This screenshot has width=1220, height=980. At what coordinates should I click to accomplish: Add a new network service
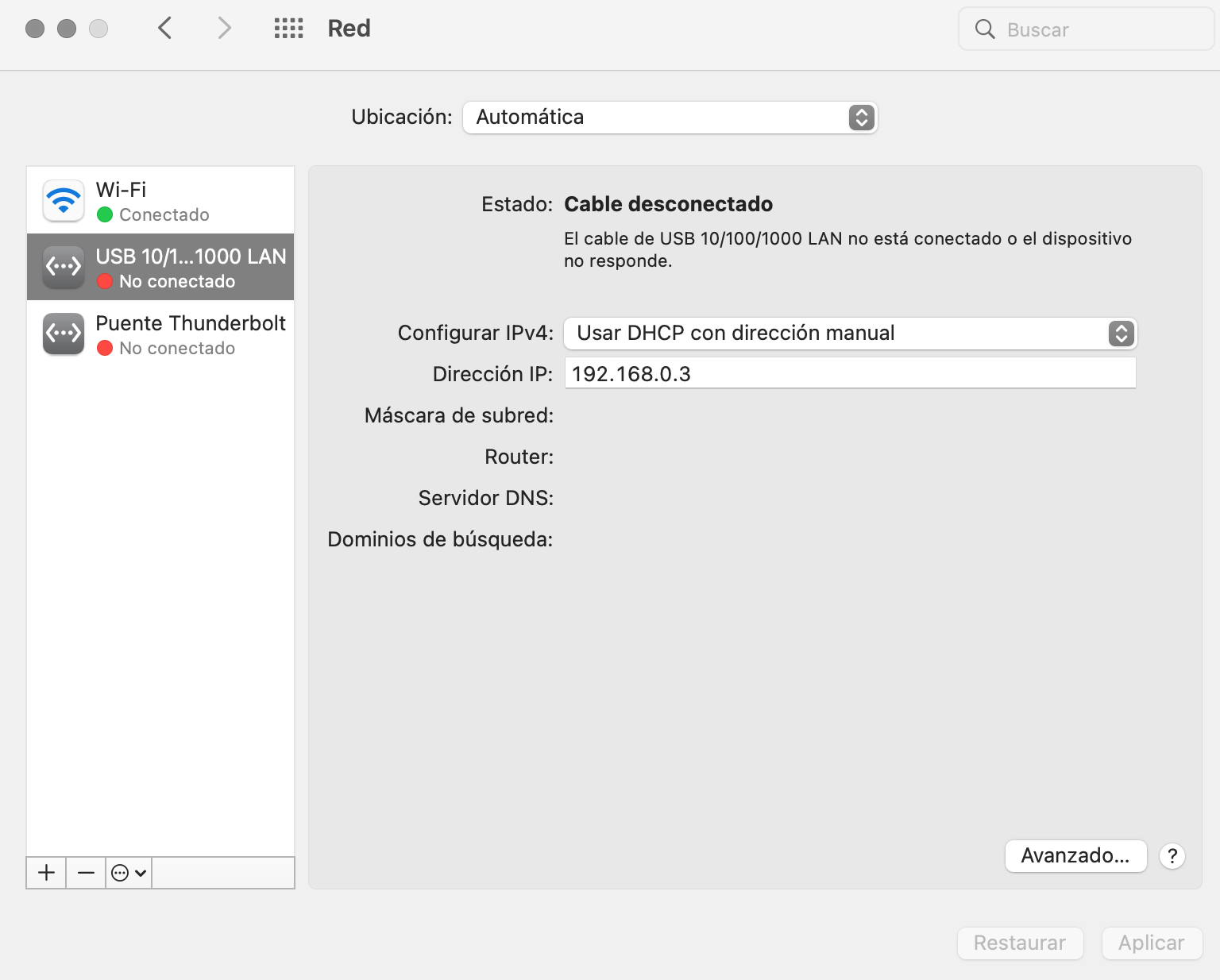pyautogui.click(x=47, y=873)
